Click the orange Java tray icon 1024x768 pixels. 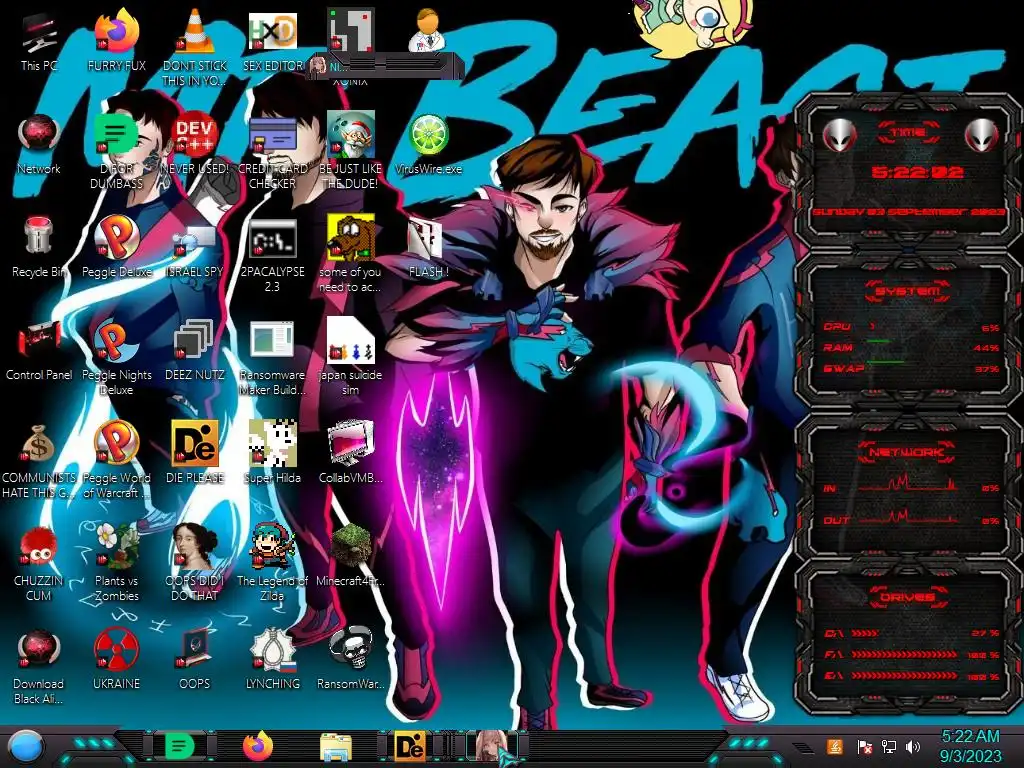tap(835, 746)
